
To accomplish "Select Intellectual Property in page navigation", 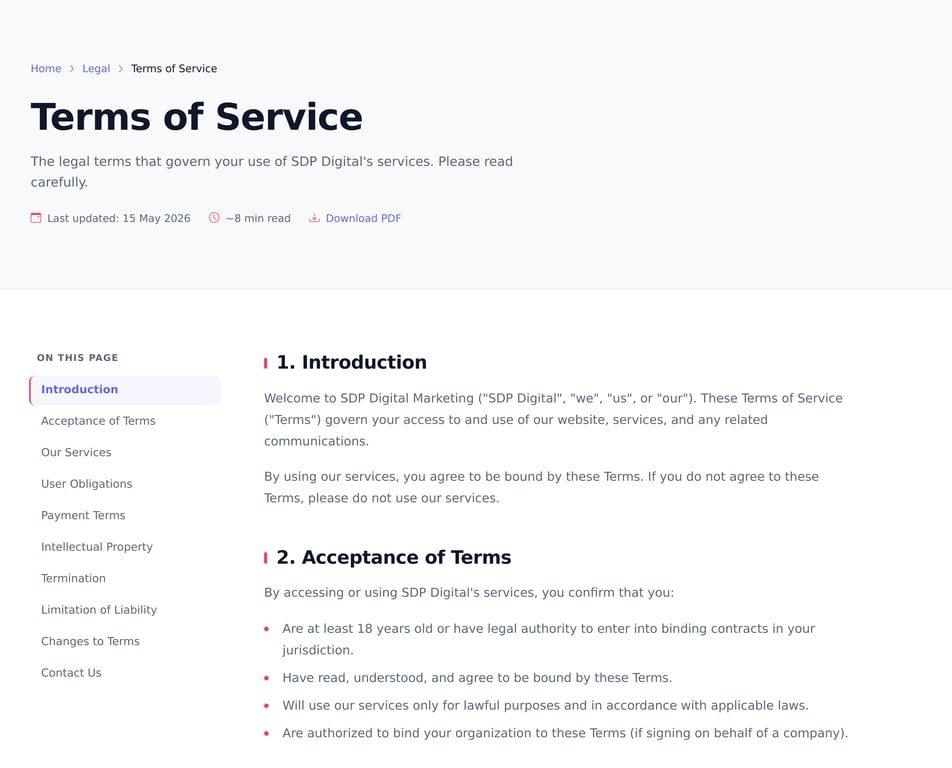I will 97,547.
